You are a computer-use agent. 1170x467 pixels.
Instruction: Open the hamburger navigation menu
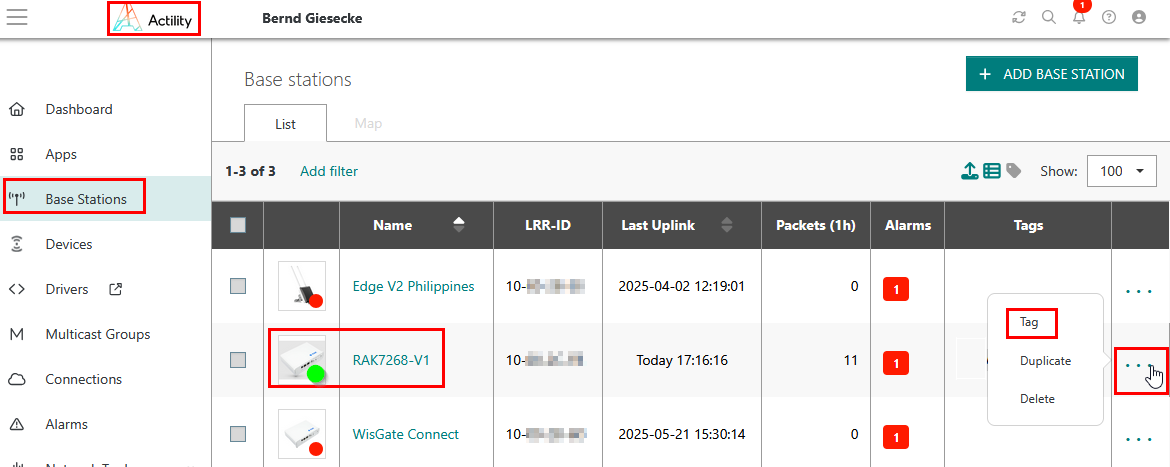click(x=16, y=17)
